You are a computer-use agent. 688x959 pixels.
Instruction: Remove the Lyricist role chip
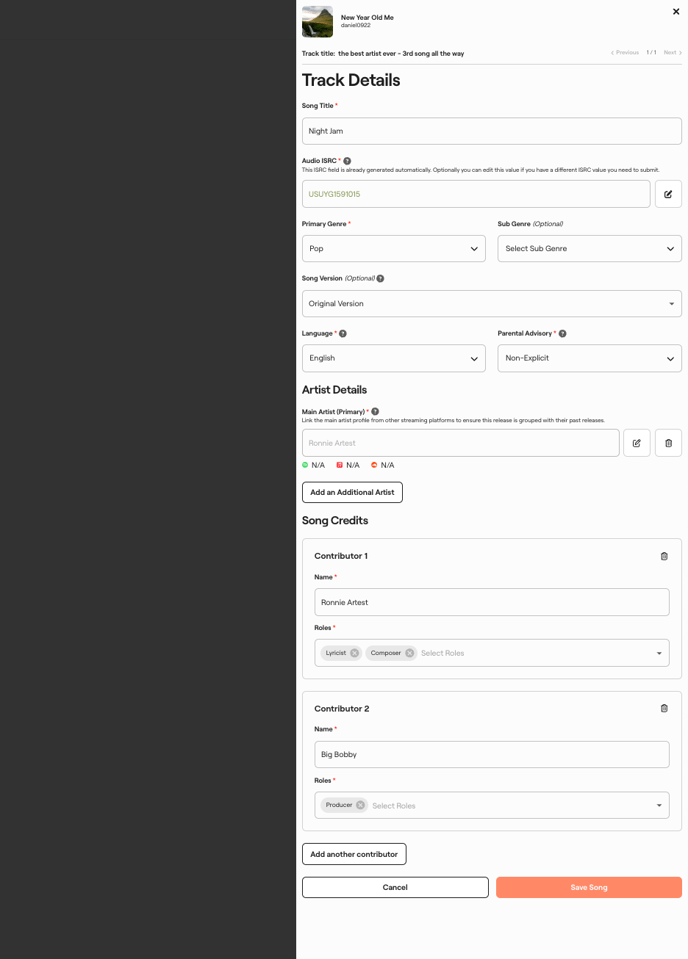coord(354,653)
